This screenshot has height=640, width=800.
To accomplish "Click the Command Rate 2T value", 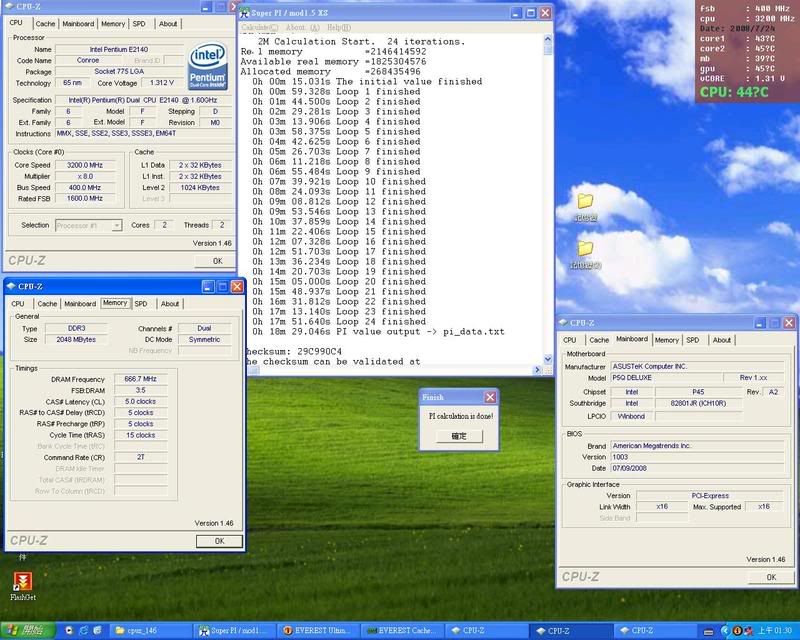I will [x=140, y=457].
